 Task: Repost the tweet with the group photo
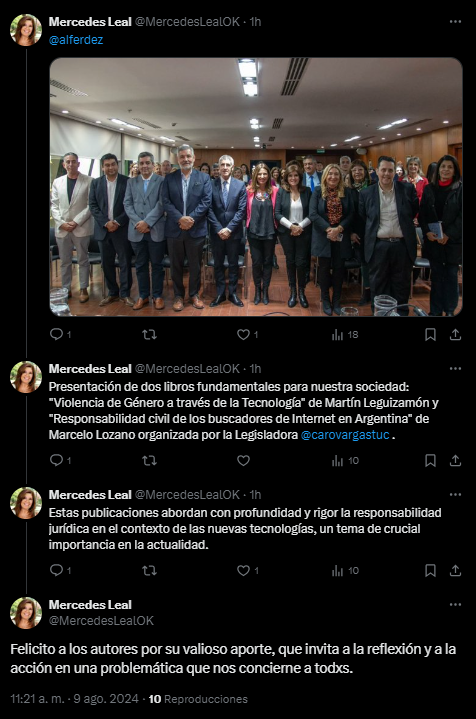click(149, 334)
